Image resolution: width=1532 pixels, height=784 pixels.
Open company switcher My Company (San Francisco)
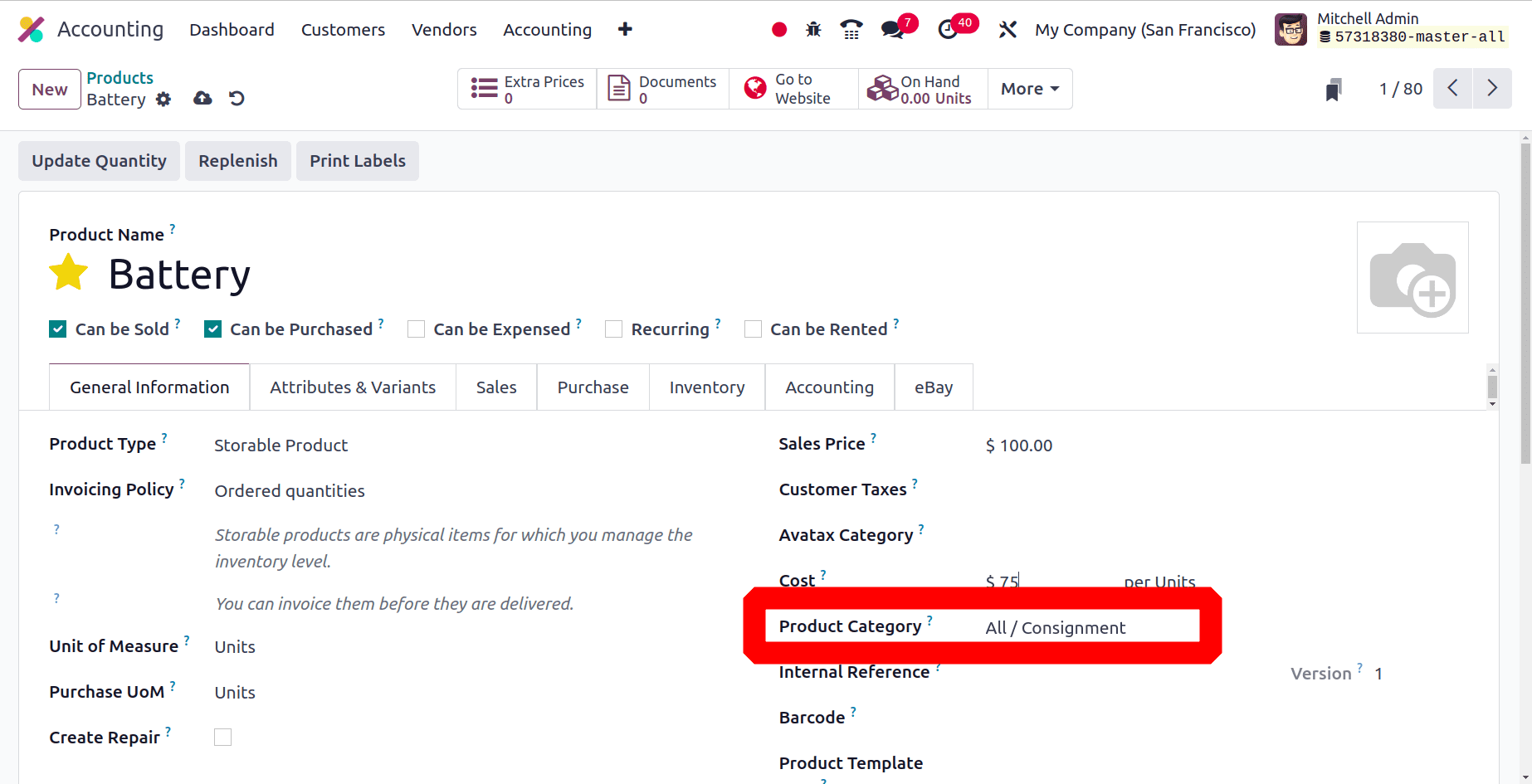point(1145,30)
